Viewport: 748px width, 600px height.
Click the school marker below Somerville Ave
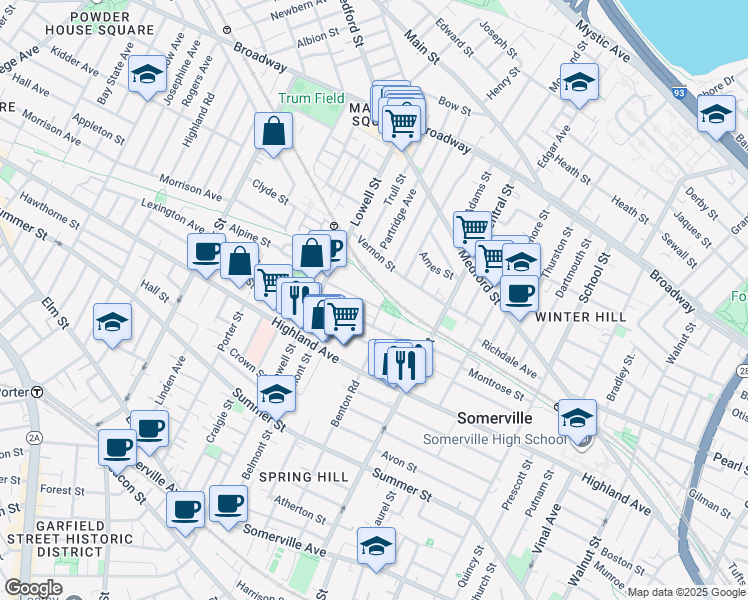(x=376, y=546)
